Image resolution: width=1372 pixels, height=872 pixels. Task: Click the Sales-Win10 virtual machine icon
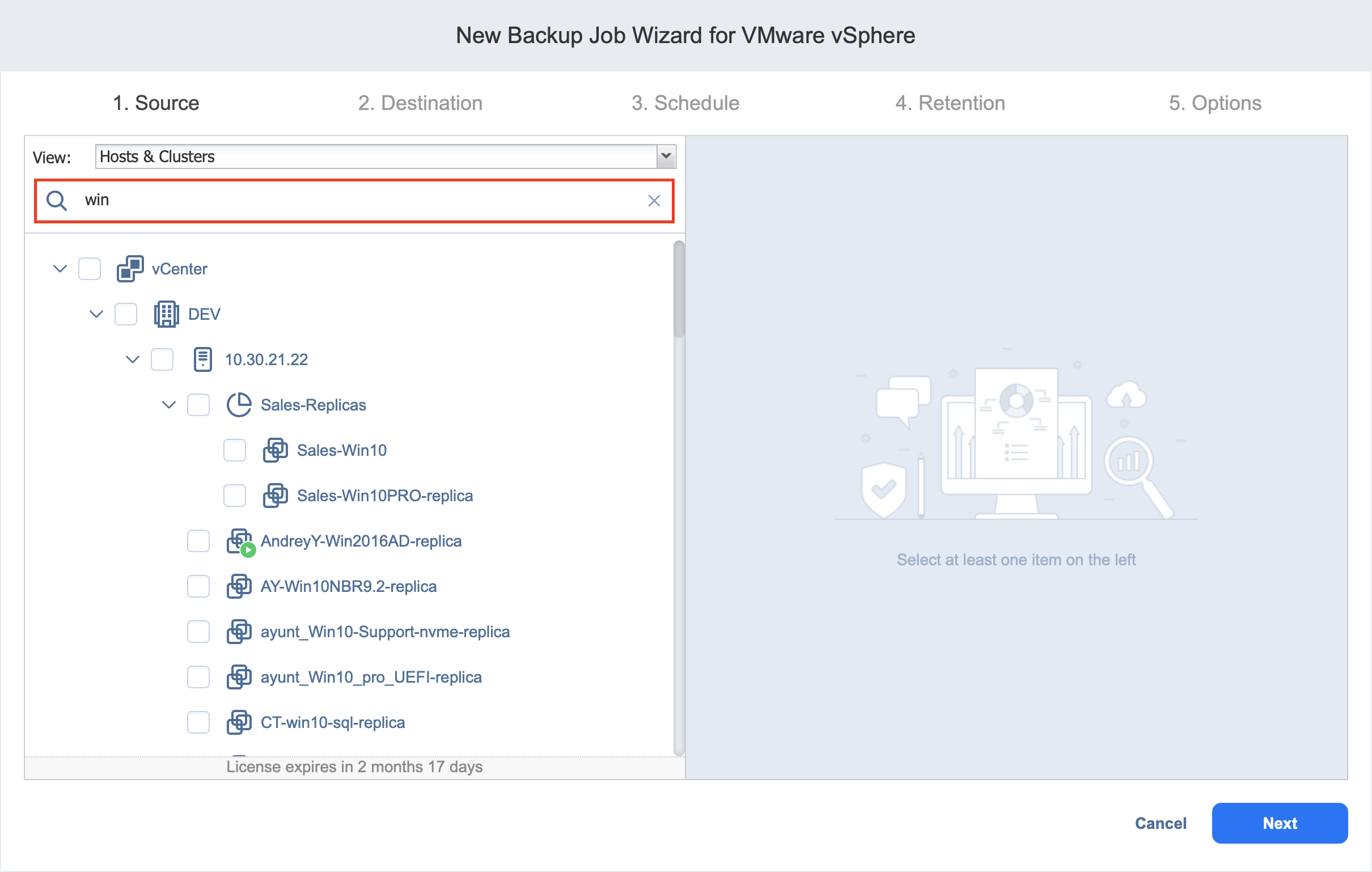pos(276,450)
